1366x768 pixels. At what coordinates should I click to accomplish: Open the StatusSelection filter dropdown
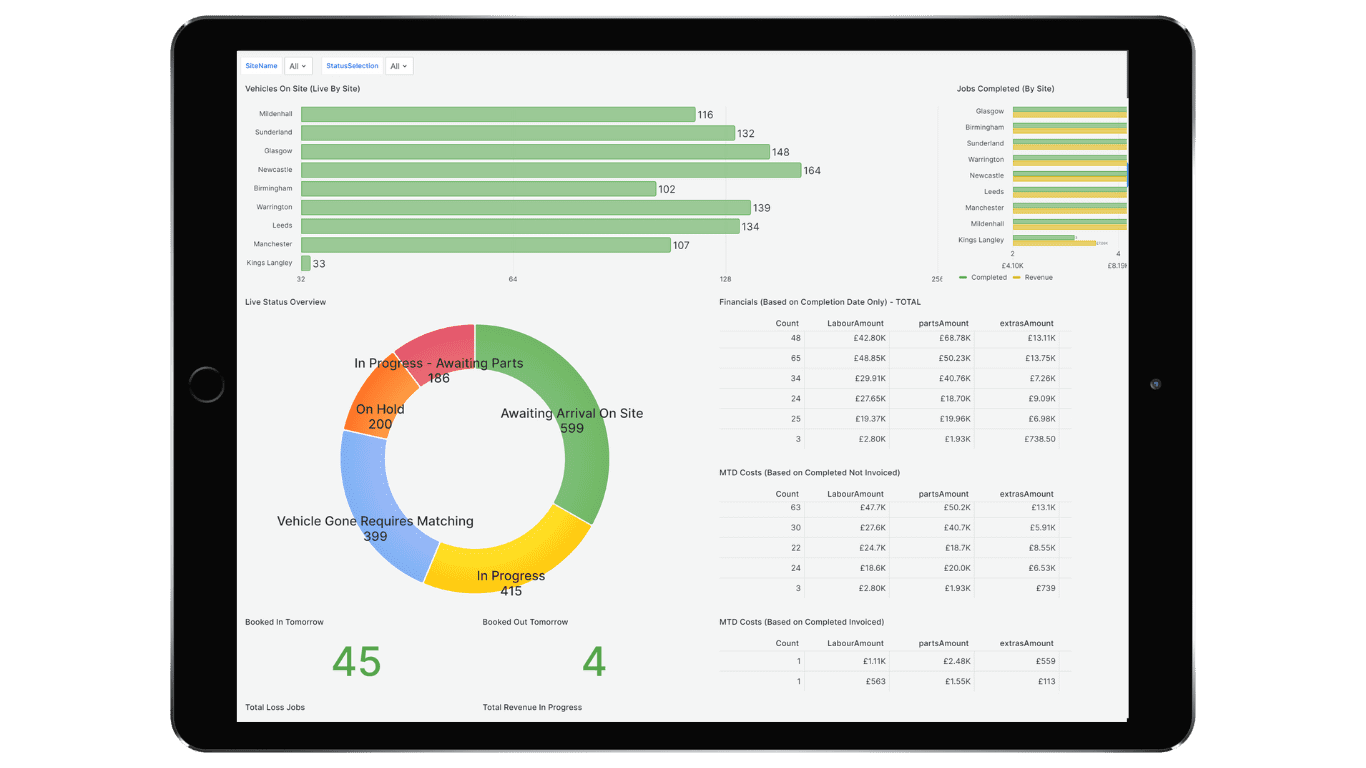398,66
